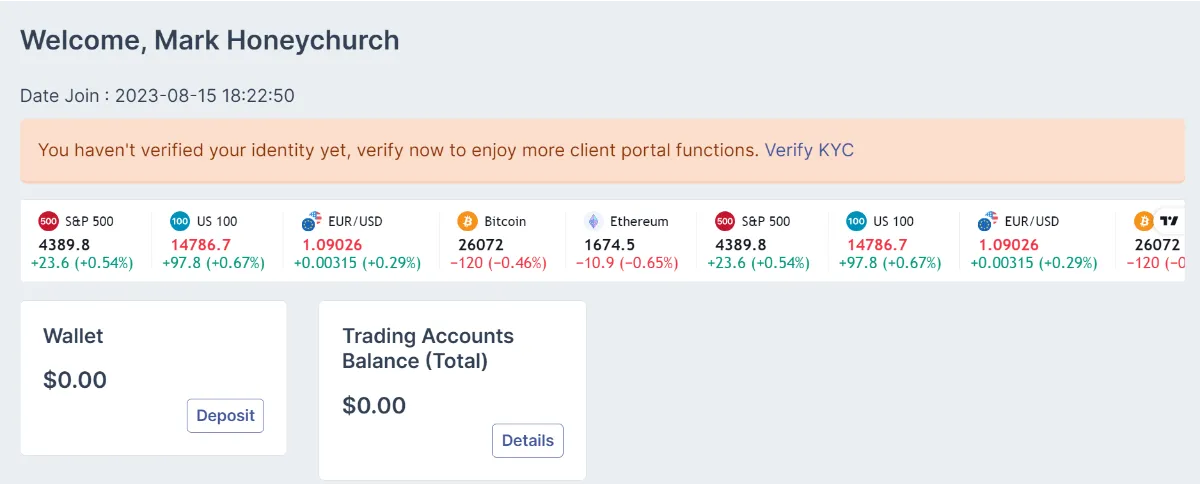Click the second EUR/USD flag icon
This screenshot has width=1200, height=484.
(989, 221)
